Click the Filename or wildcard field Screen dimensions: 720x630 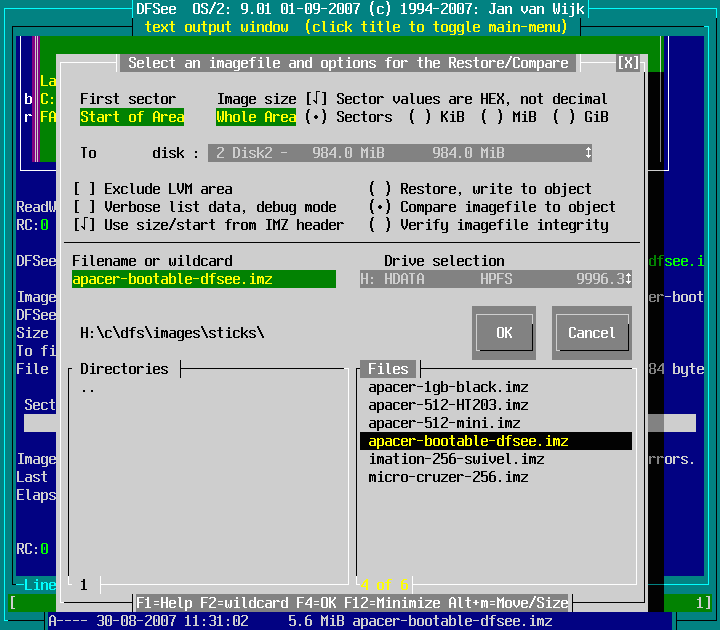click(x=203, y=279)
